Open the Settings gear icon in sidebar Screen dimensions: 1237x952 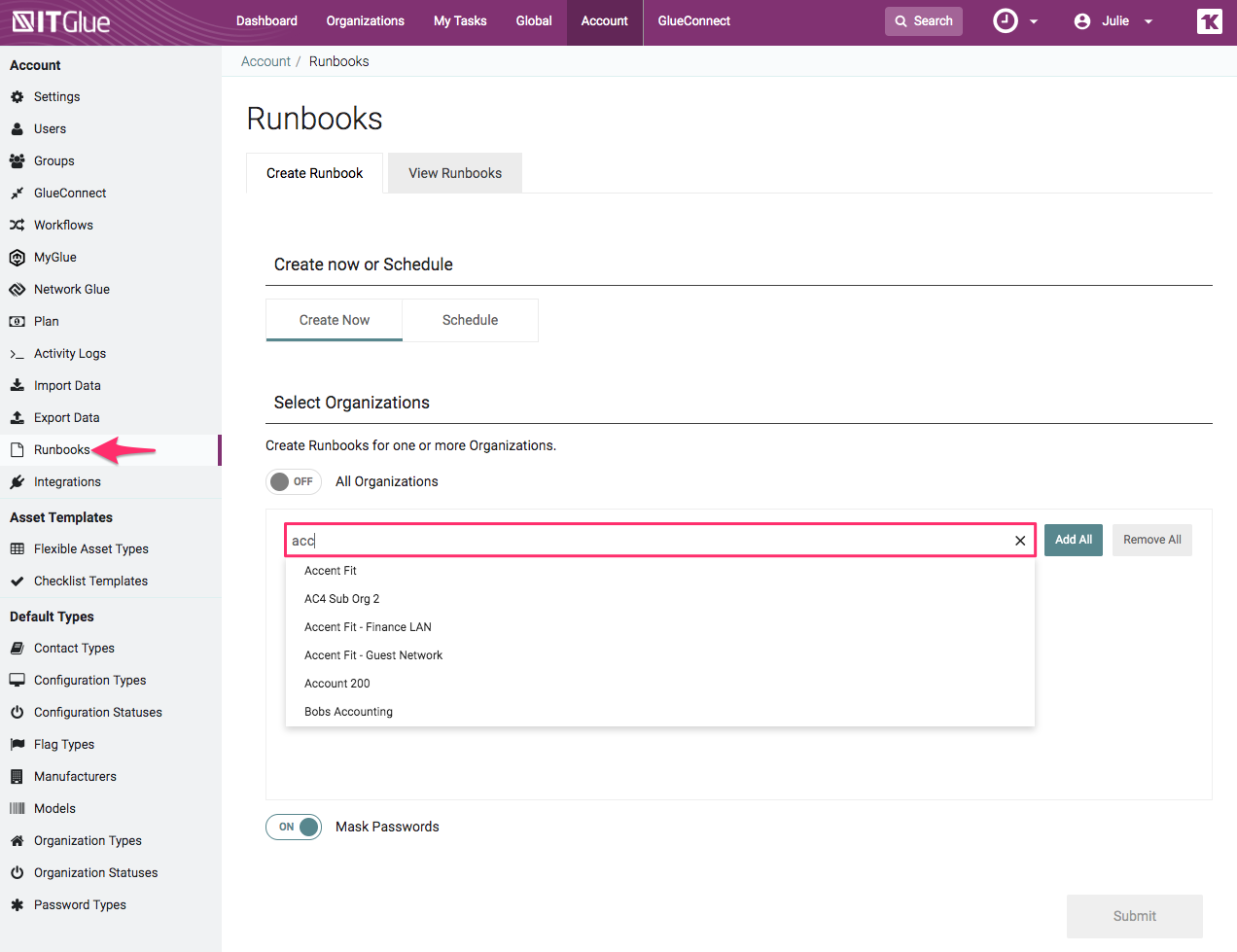17,97
